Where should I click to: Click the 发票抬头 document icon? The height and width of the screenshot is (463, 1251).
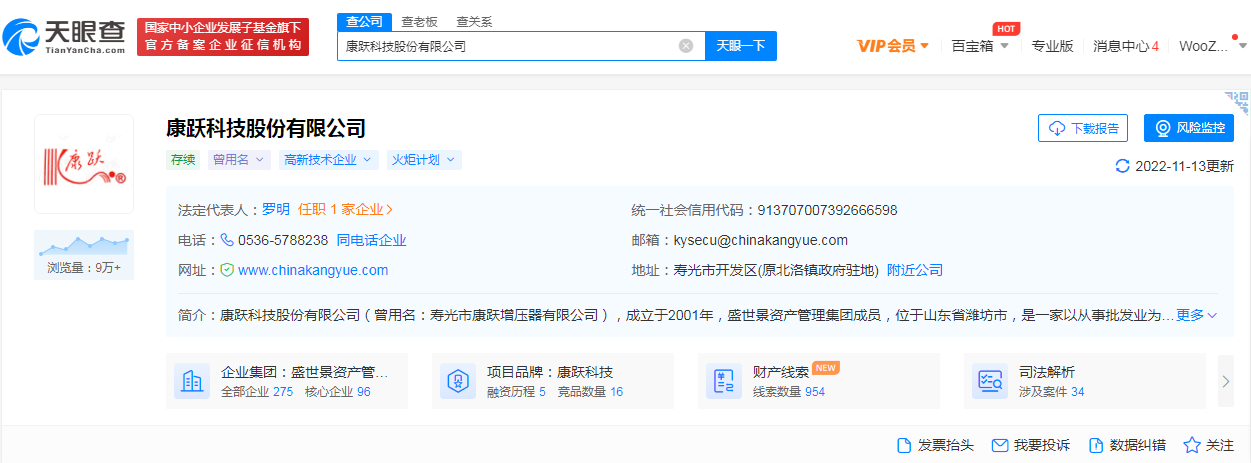tap(904, 445)
